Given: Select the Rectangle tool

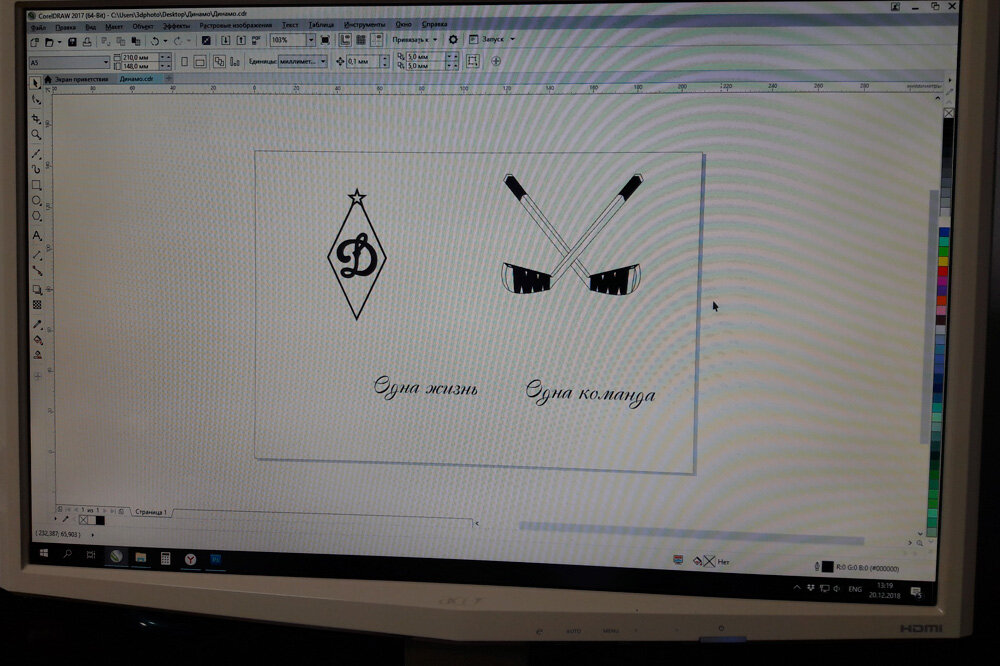Looking at the screenshot, I should point(36,185).
